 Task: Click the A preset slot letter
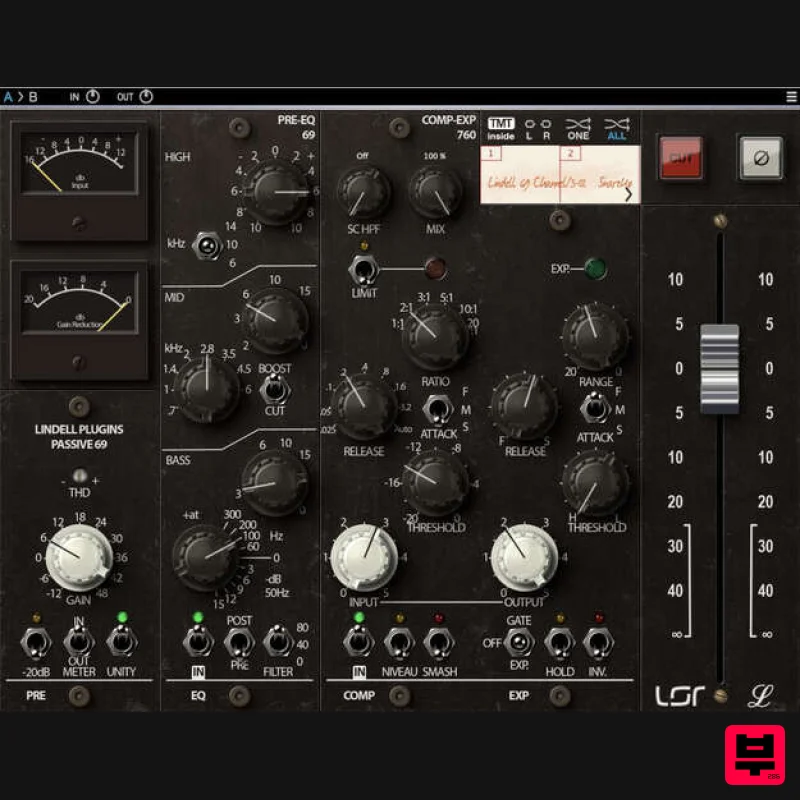[x=8, y=96]
